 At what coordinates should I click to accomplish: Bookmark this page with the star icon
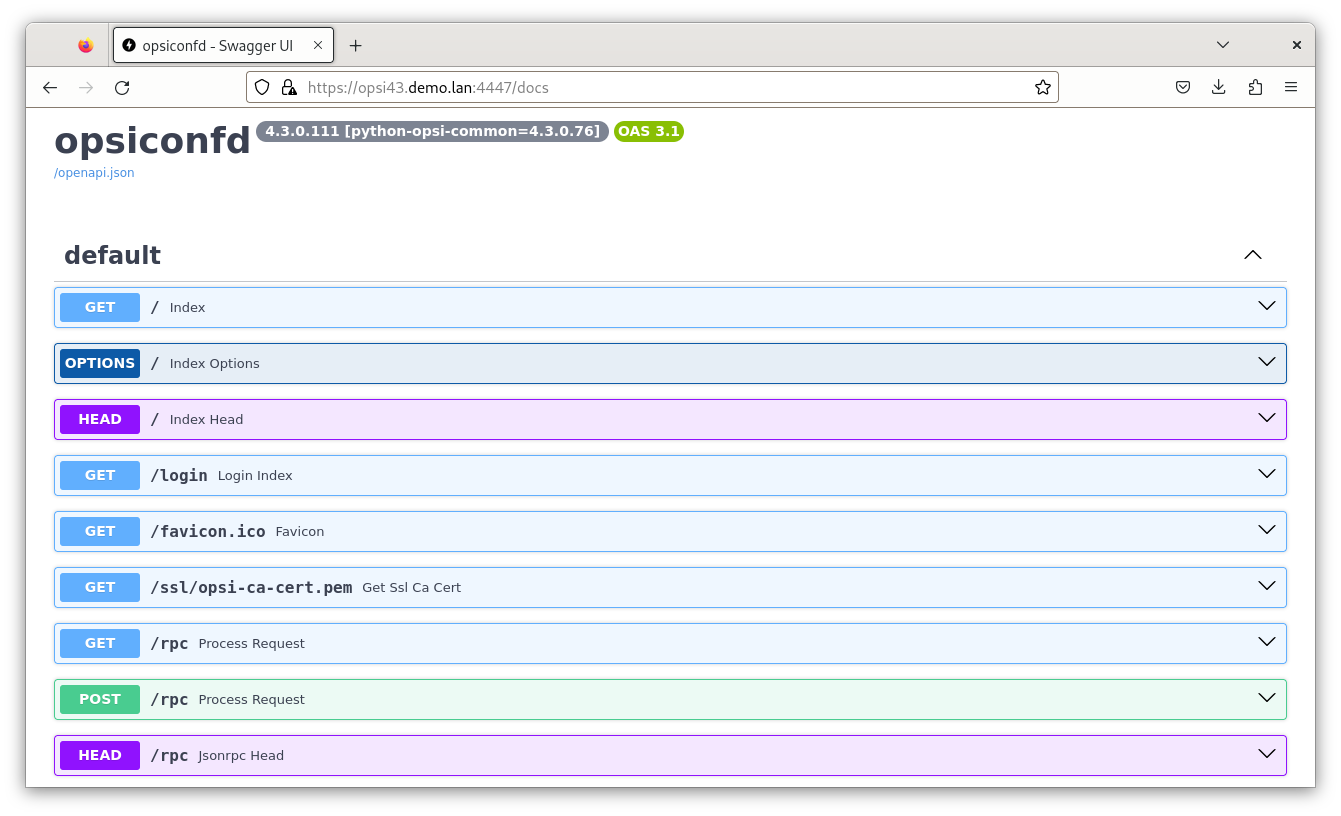click(x=1043, y=87)
